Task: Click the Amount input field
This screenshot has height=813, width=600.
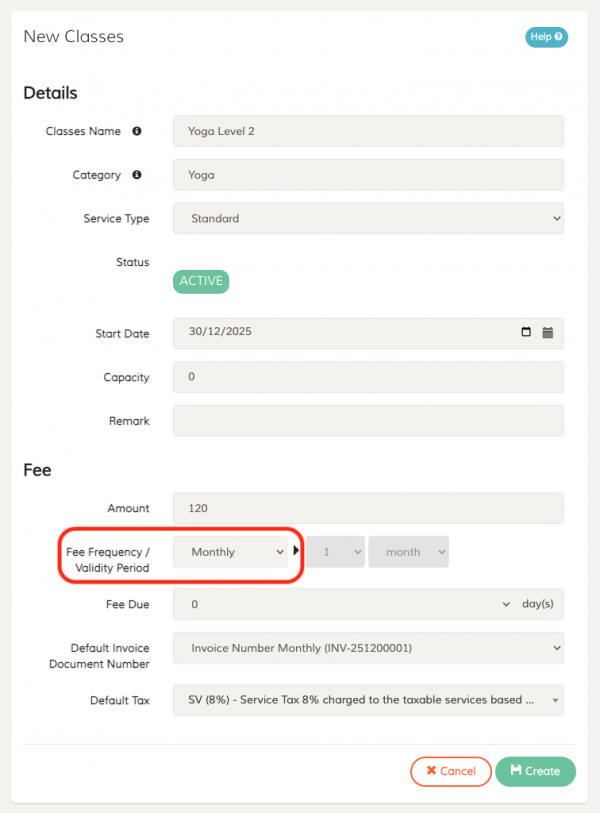Action: tap(368, 508)
